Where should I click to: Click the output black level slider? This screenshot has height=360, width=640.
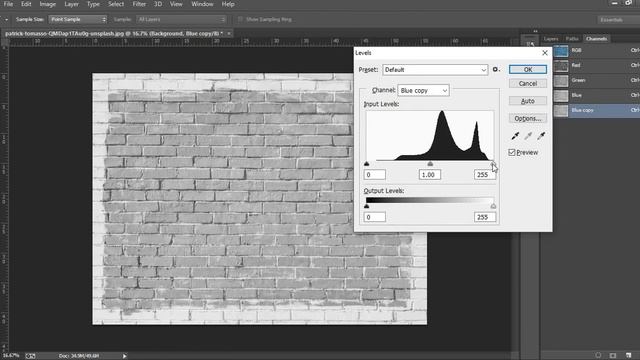tap(367, 206)
